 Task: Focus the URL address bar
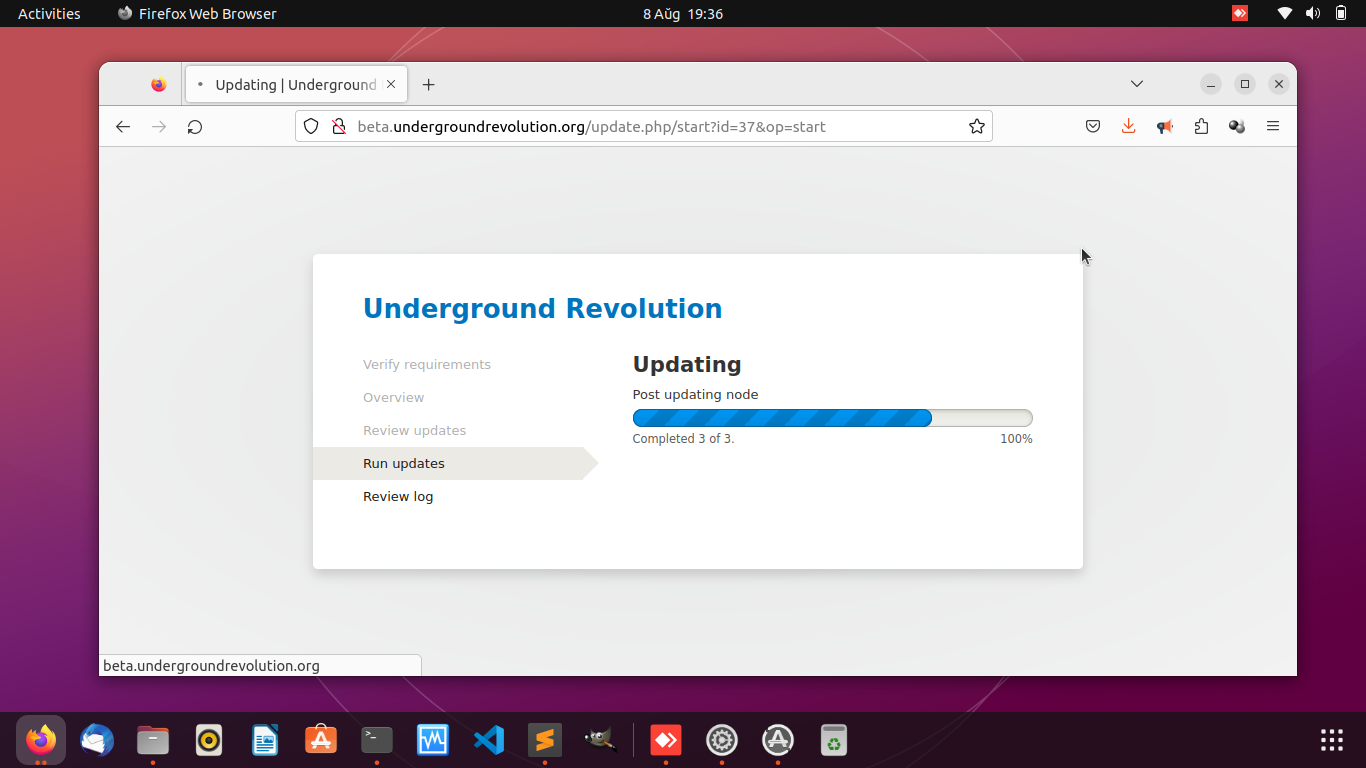tap(643, 127)
